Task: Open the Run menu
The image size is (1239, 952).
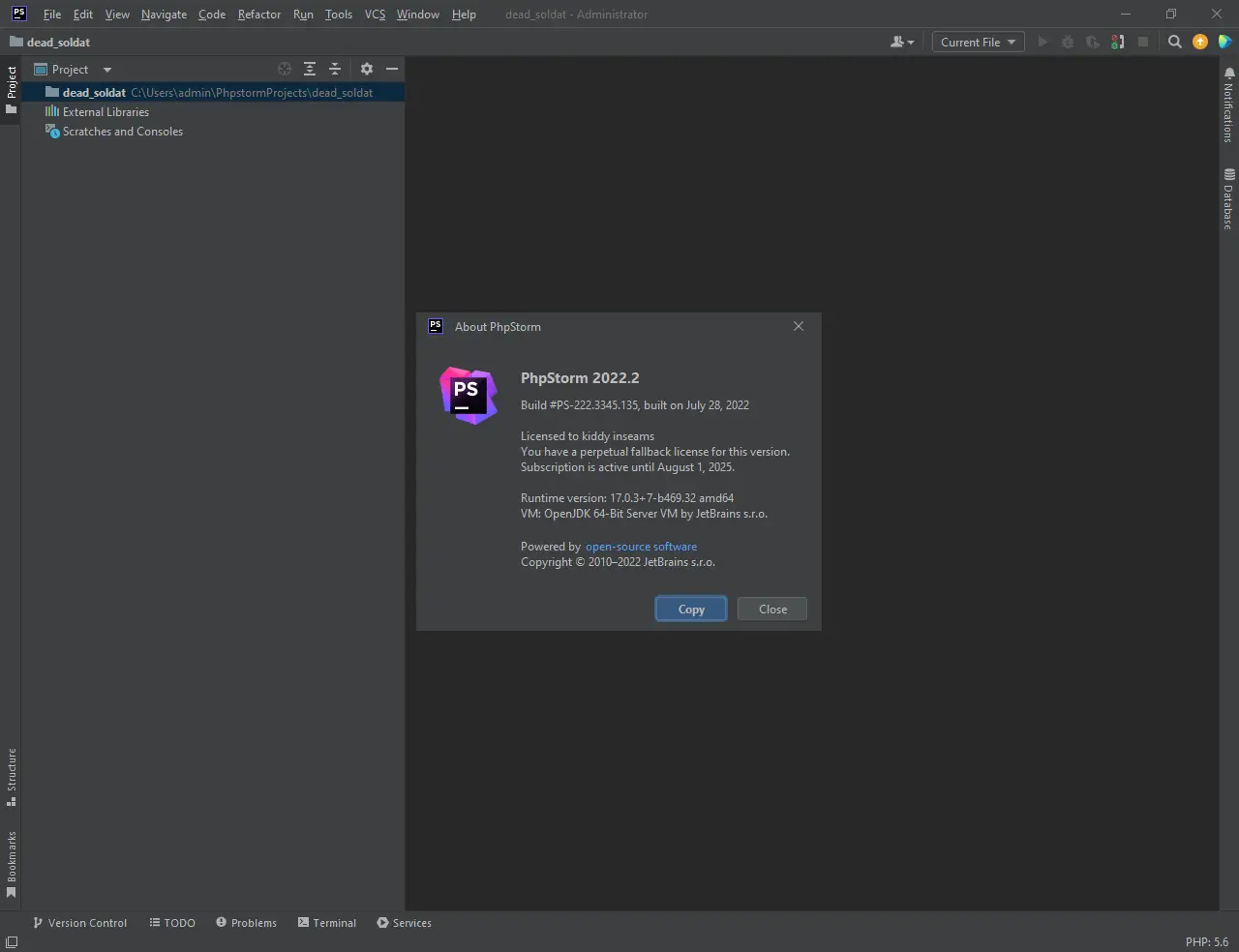Action: coord(303,15)
